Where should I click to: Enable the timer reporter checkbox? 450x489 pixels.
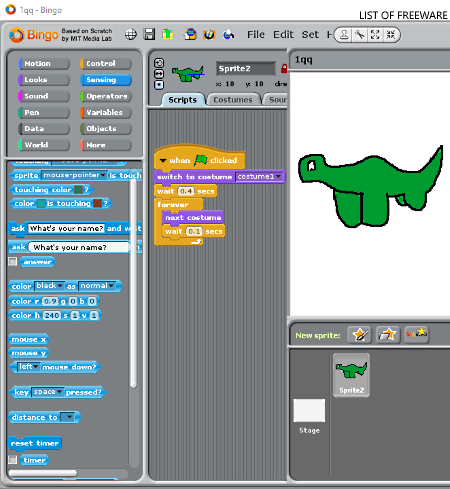[13, 460]
